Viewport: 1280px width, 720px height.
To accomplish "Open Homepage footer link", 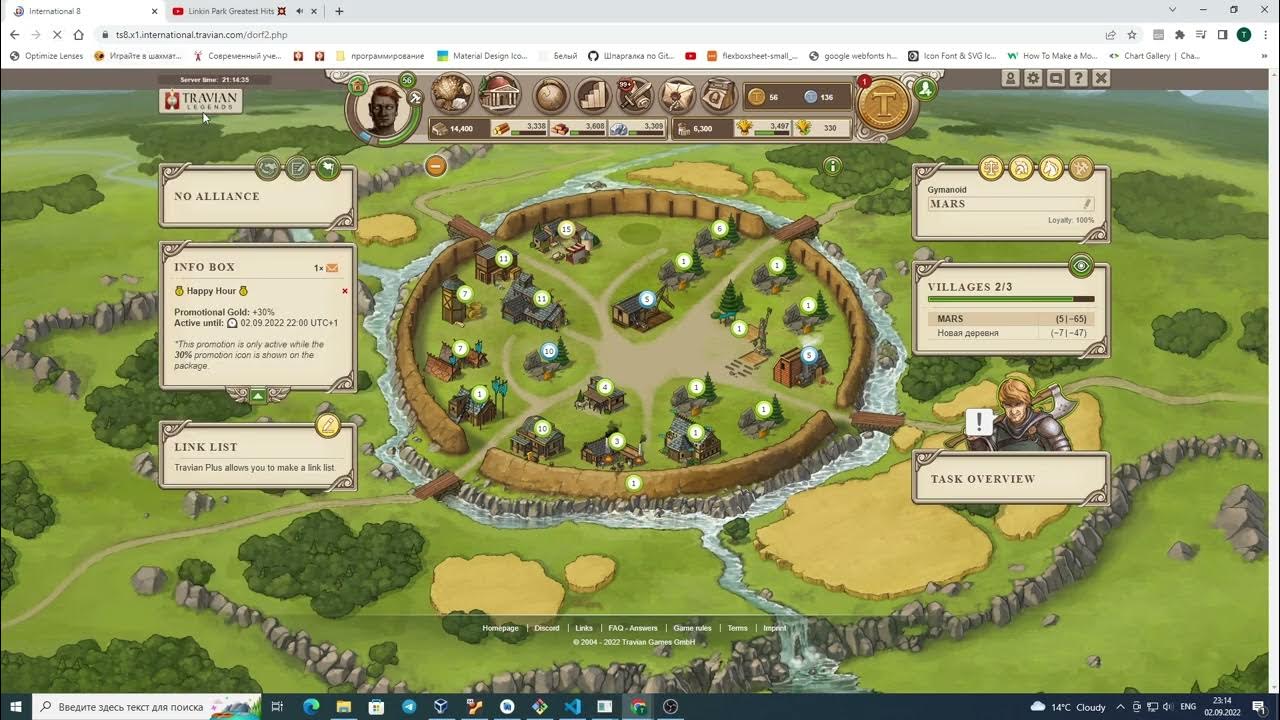I will tap(500, 628).
